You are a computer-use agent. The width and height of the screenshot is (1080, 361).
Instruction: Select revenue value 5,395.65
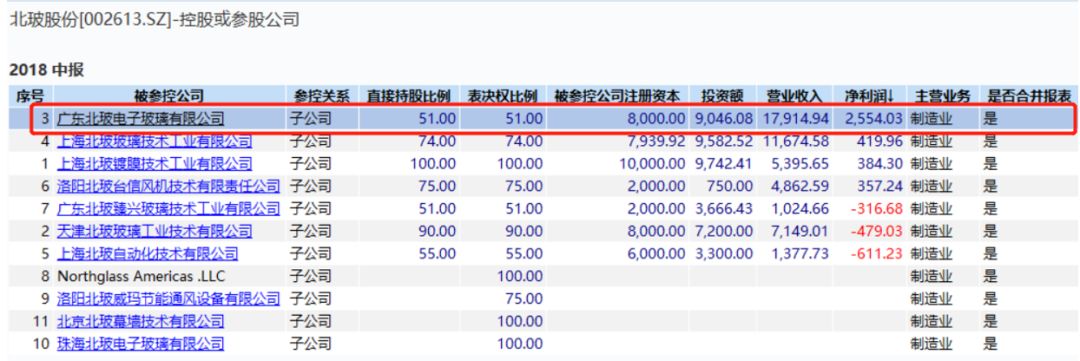point(800,164)
